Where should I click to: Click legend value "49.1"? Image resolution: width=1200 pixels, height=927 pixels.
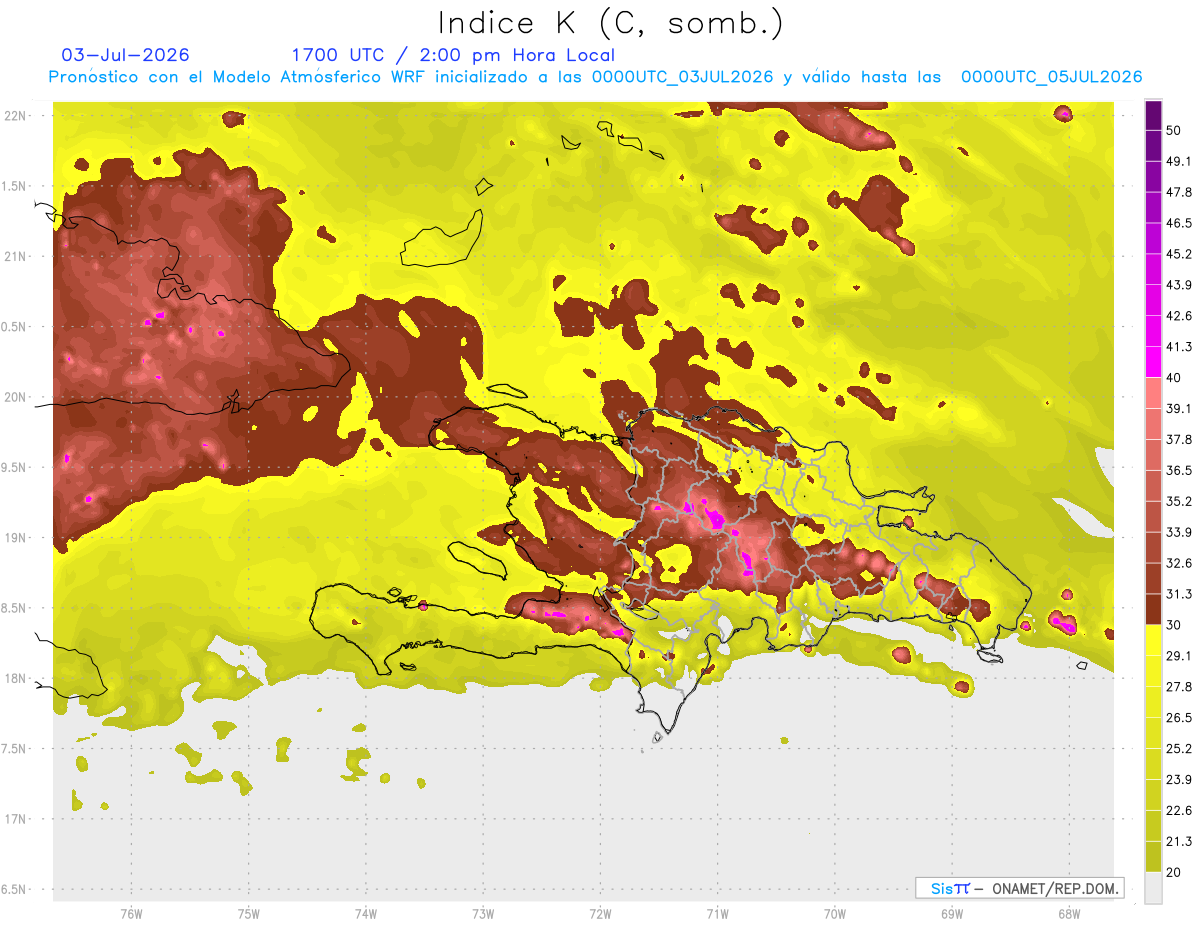click(1178, 161)
